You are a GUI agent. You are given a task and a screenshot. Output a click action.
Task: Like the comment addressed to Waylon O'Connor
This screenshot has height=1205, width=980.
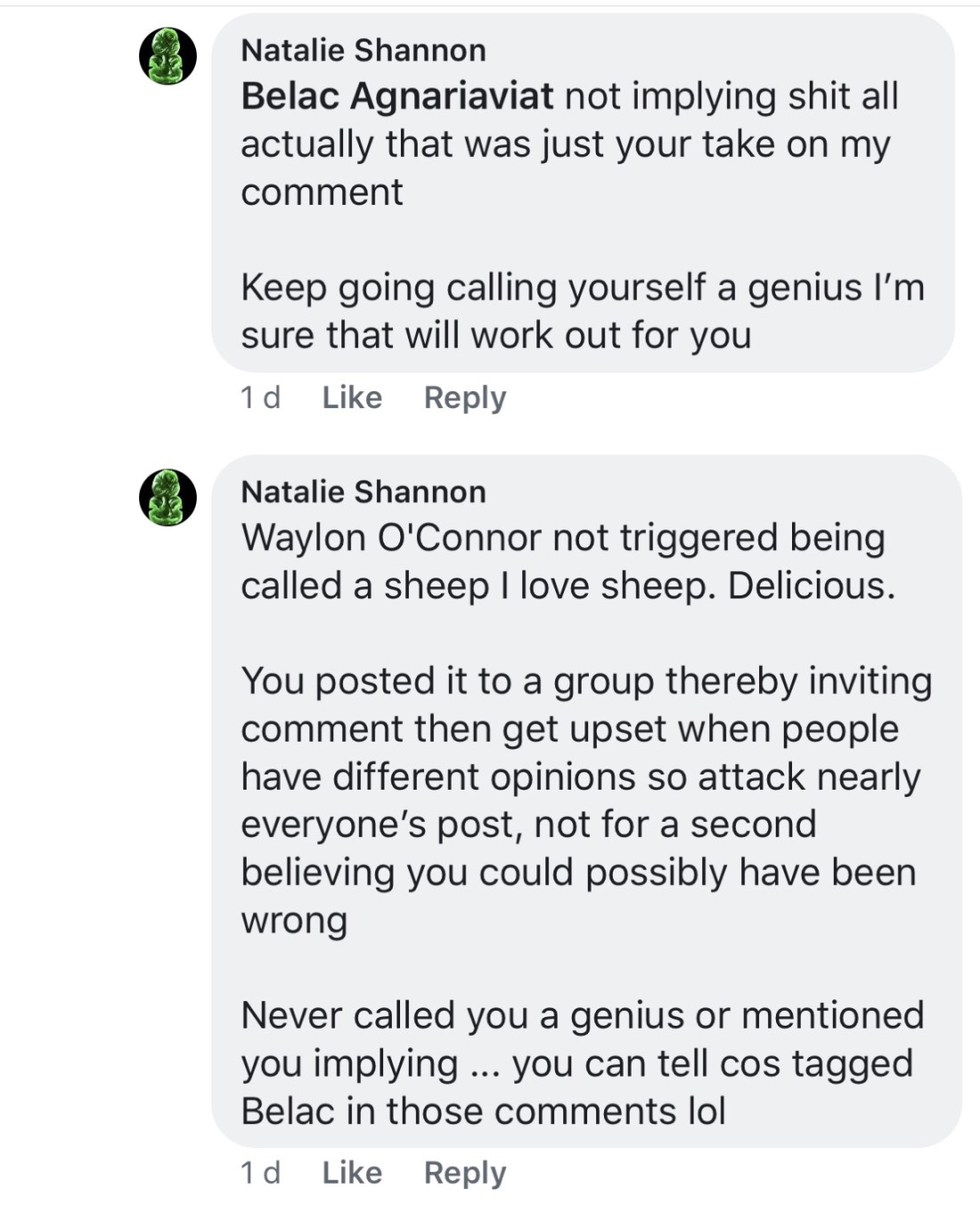pos(352,1173)
